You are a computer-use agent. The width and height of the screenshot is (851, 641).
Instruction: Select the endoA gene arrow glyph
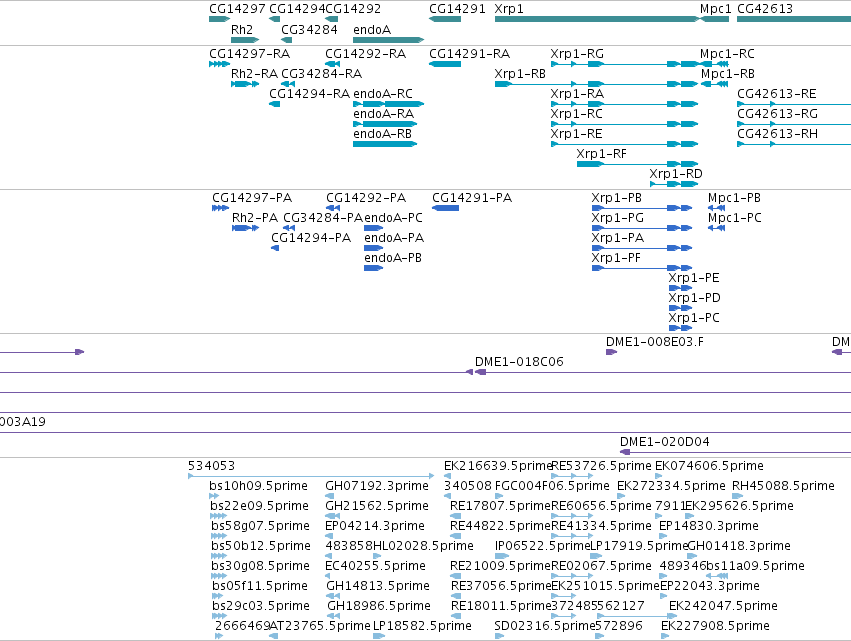(x=388, y=40)
